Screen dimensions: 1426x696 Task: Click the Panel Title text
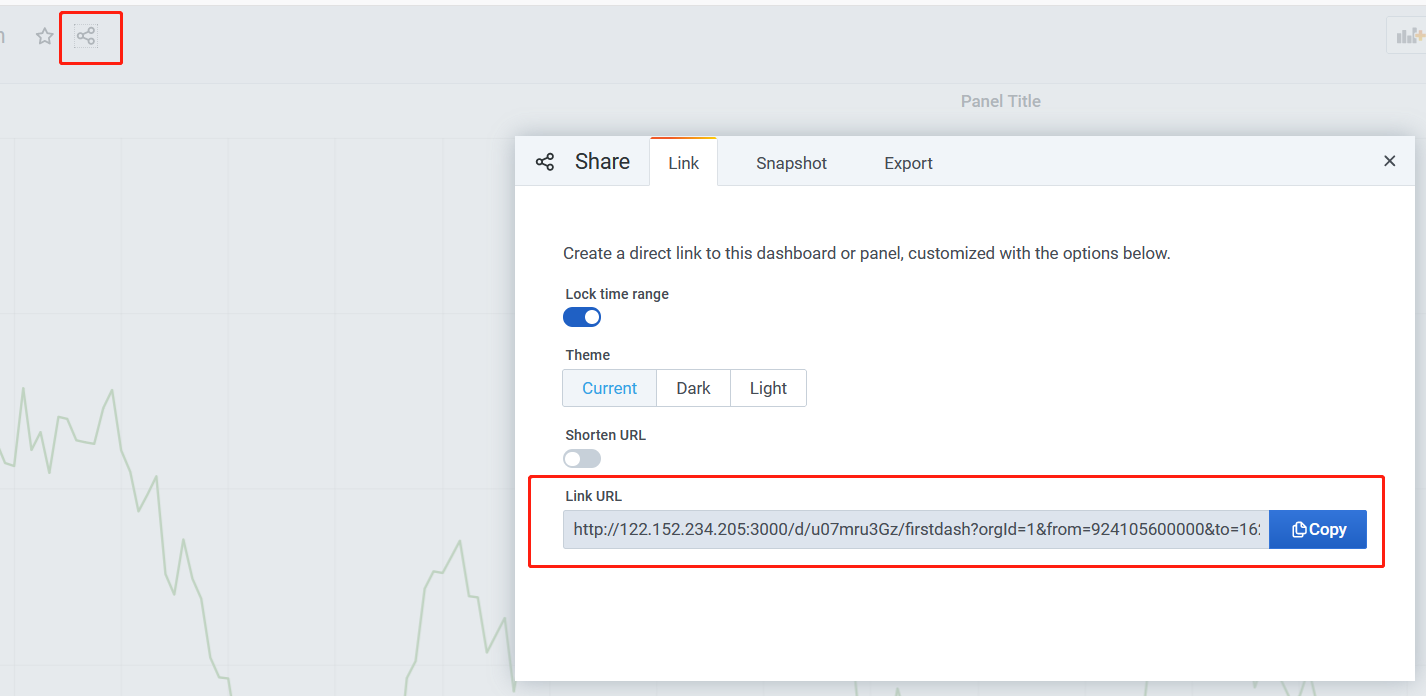(x=1000, y=100)
